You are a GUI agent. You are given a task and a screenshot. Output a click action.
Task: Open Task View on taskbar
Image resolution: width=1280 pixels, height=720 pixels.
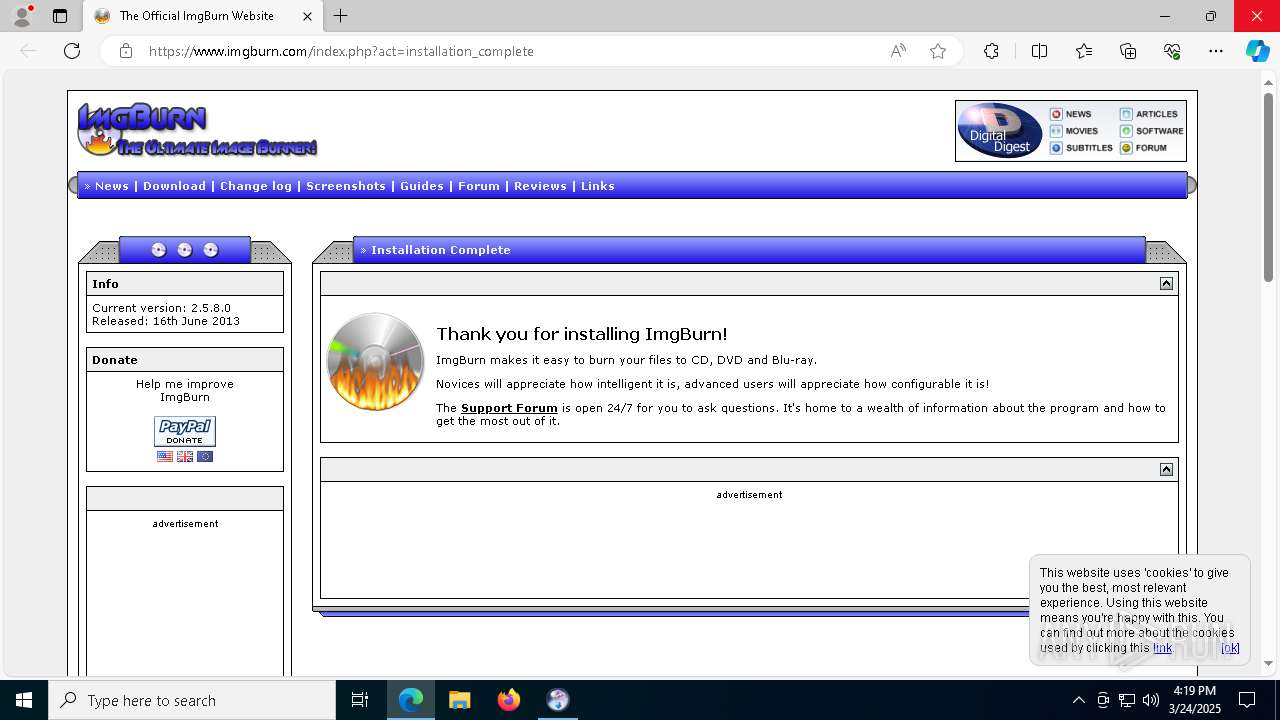pos(360,700)
